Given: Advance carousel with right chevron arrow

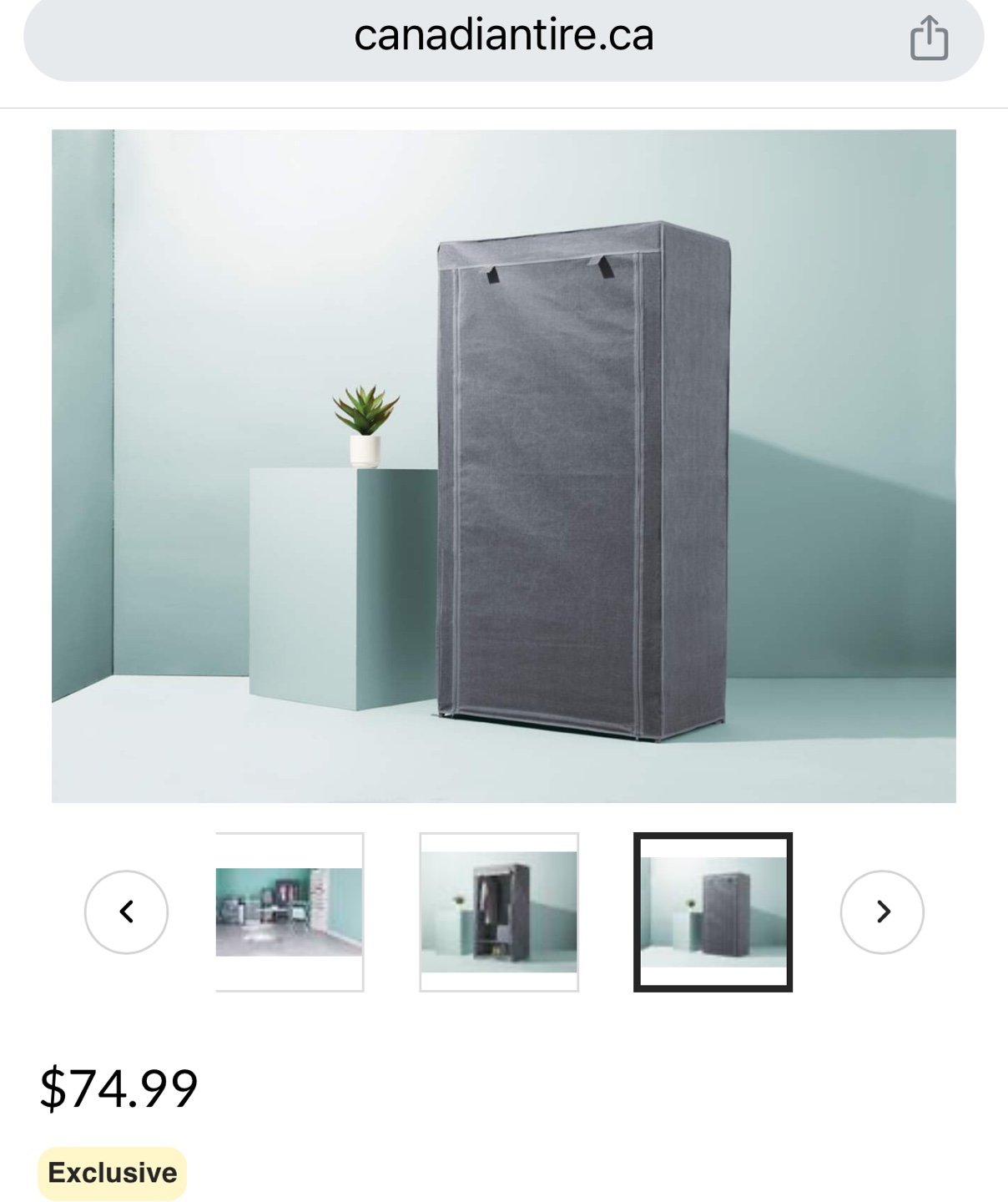Looking at the screenshot, I should 882,912.
